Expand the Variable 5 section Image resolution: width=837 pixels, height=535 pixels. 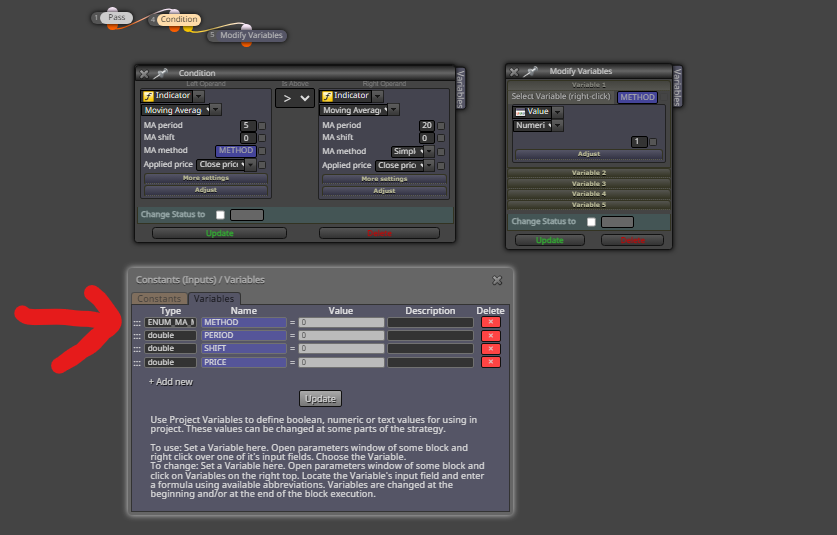click(589, 204)
